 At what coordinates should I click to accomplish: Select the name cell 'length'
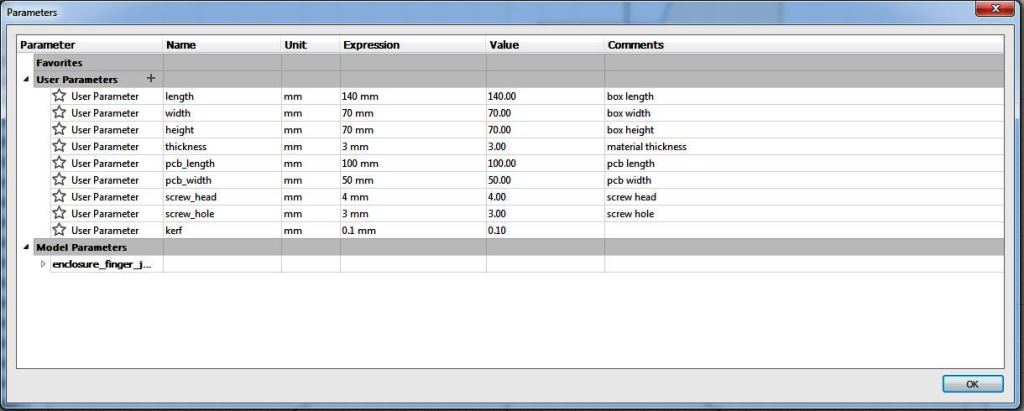click(x=222, y=96)
